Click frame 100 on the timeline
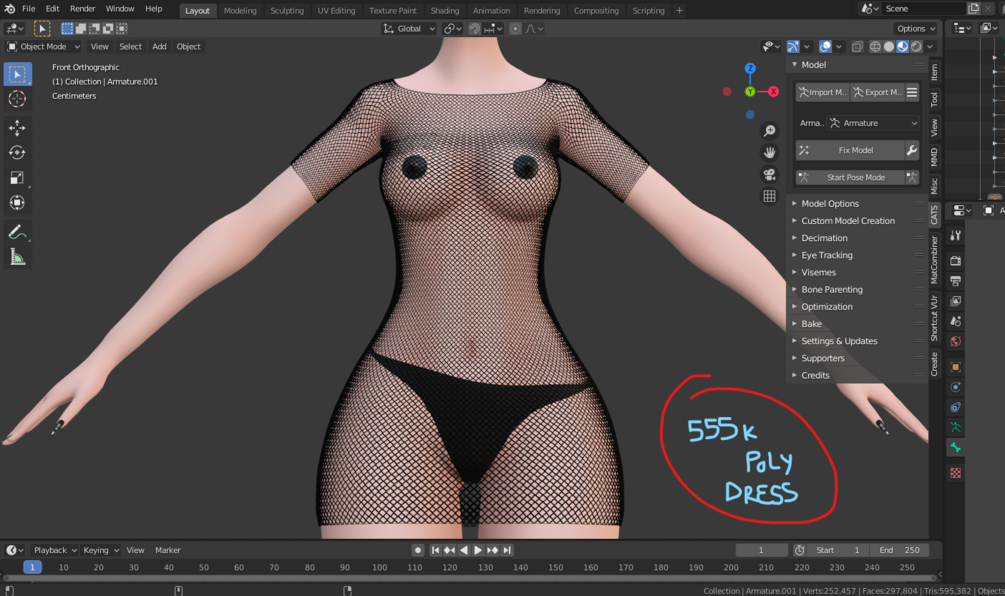The height and width of the screenshot is (596, 1005). (x=379, y=568)
